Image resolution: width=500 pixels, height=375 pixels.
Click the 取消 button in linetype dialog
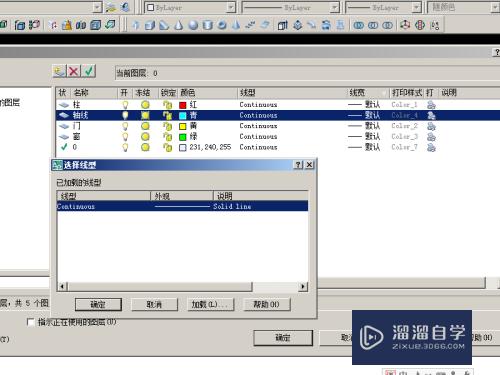click(x=154, y=304)
